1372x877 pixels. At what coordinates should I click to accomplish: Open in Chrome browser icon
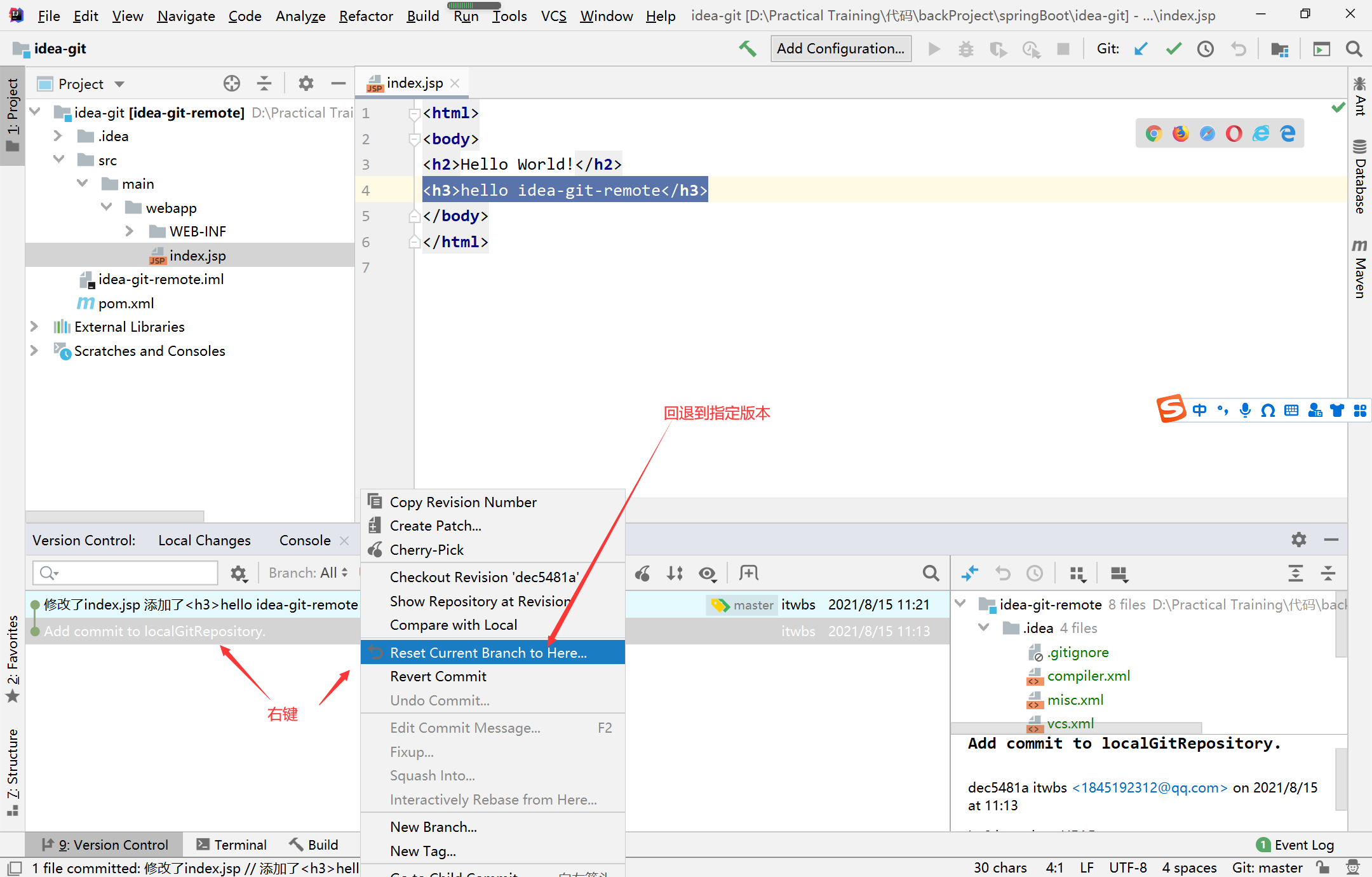(1153, 133)
